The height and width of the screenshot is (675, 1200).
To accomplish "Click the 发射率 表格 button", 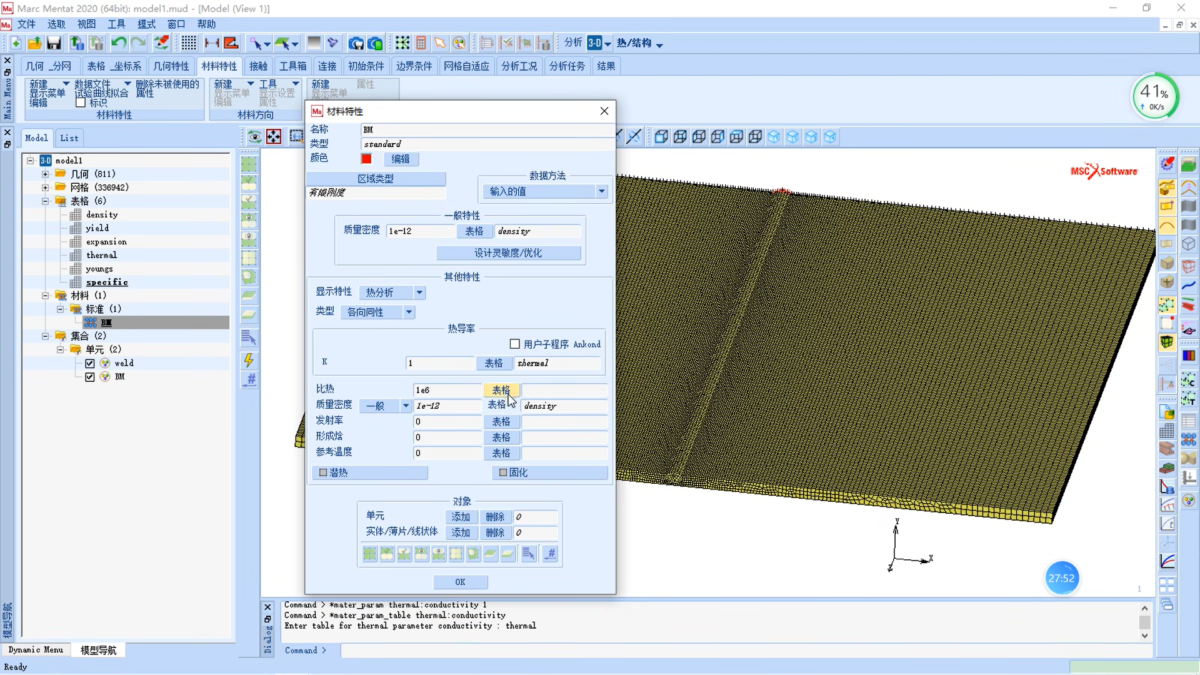I will click(x=501, y=422).
